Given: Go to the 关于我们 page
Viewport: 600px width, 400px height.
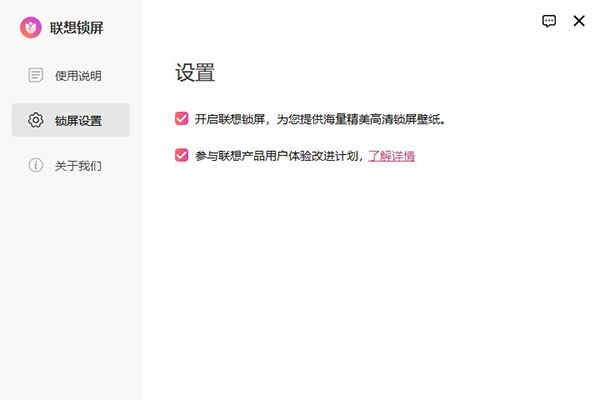Looking at the screenshot, I should (x=71, y=165).
